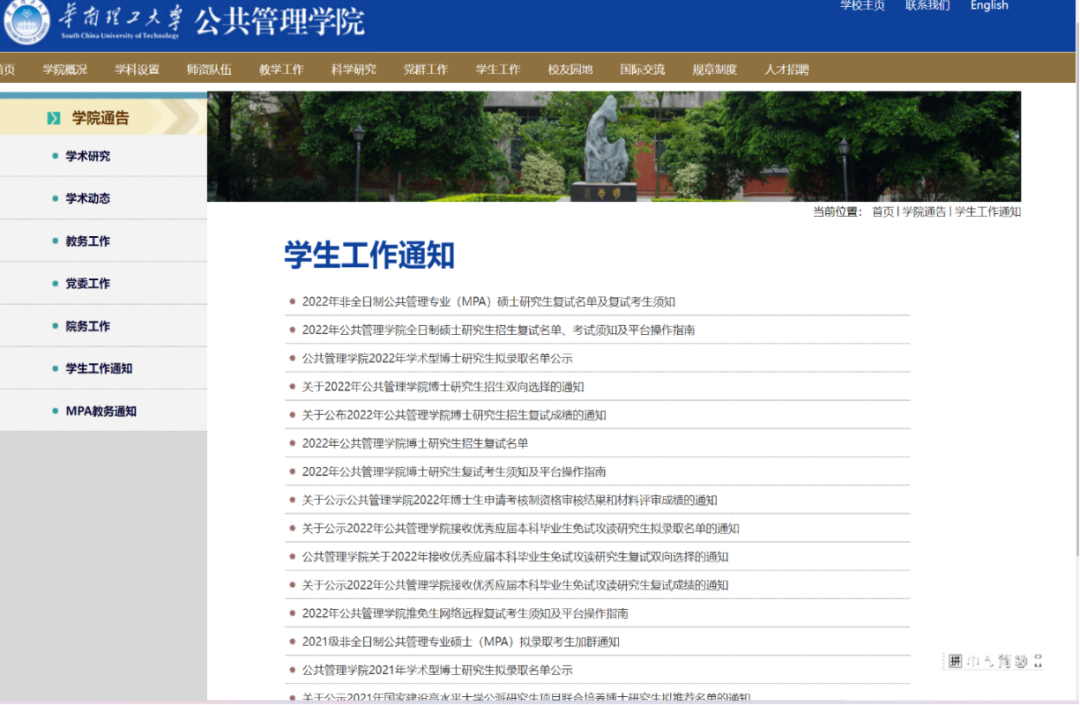1080x705 pixels.
Task: Open 2021级非全日制MPA拟录取考生加群通知
Action: click(461, 642)
